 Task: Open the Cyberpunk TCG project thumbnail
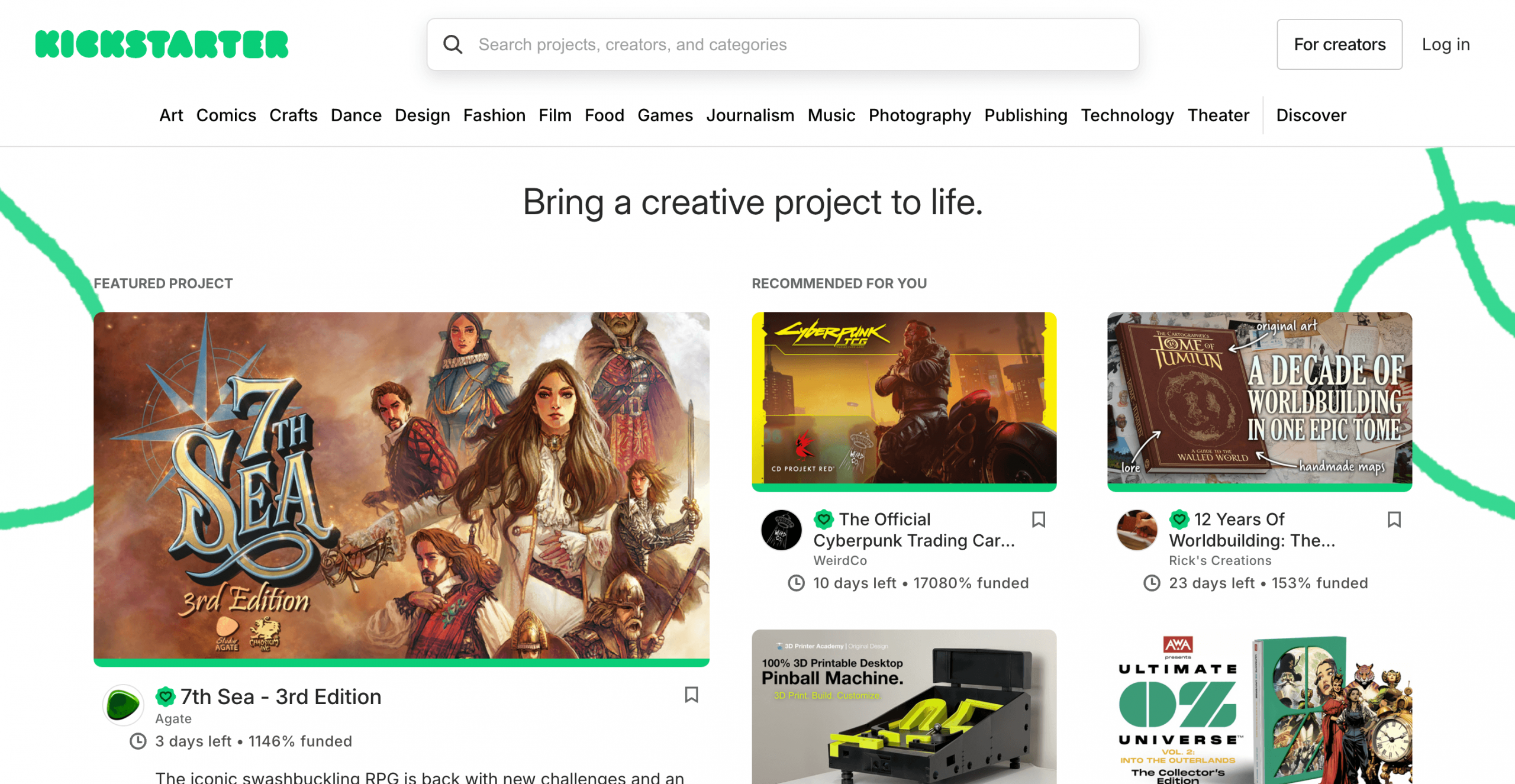tap(904, 398)
